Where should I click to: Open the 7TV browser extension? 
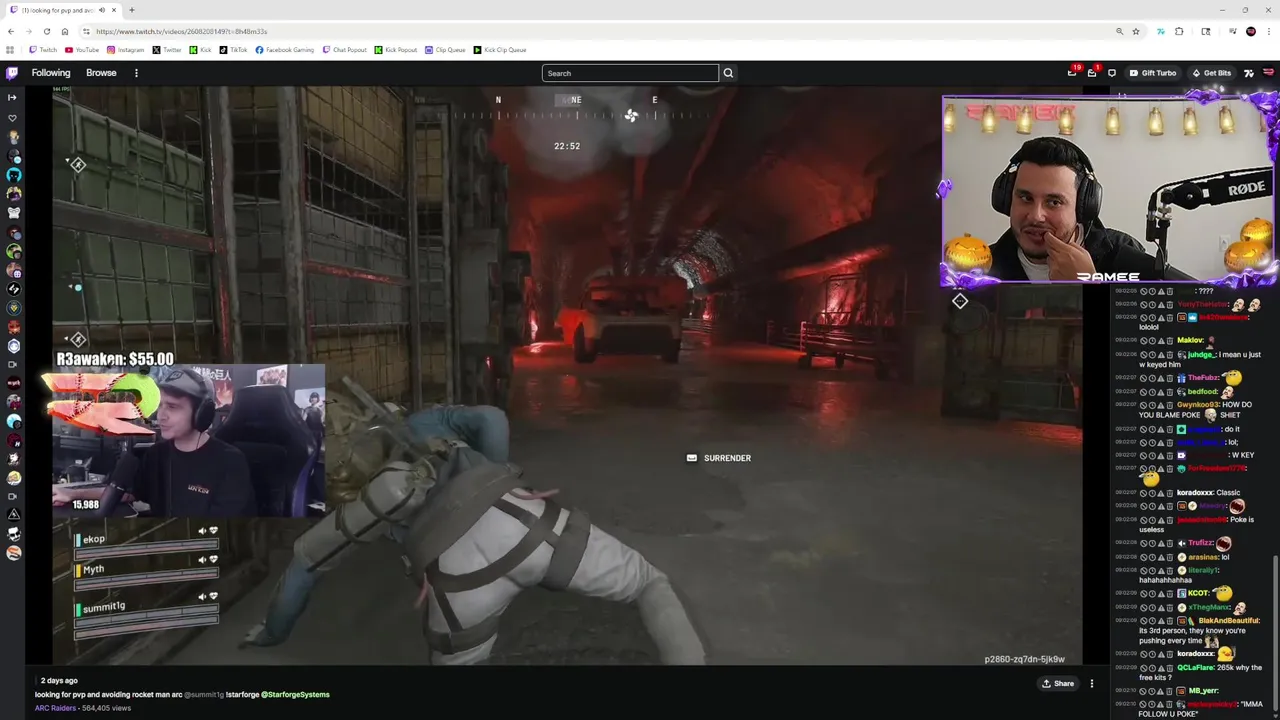1160,31
